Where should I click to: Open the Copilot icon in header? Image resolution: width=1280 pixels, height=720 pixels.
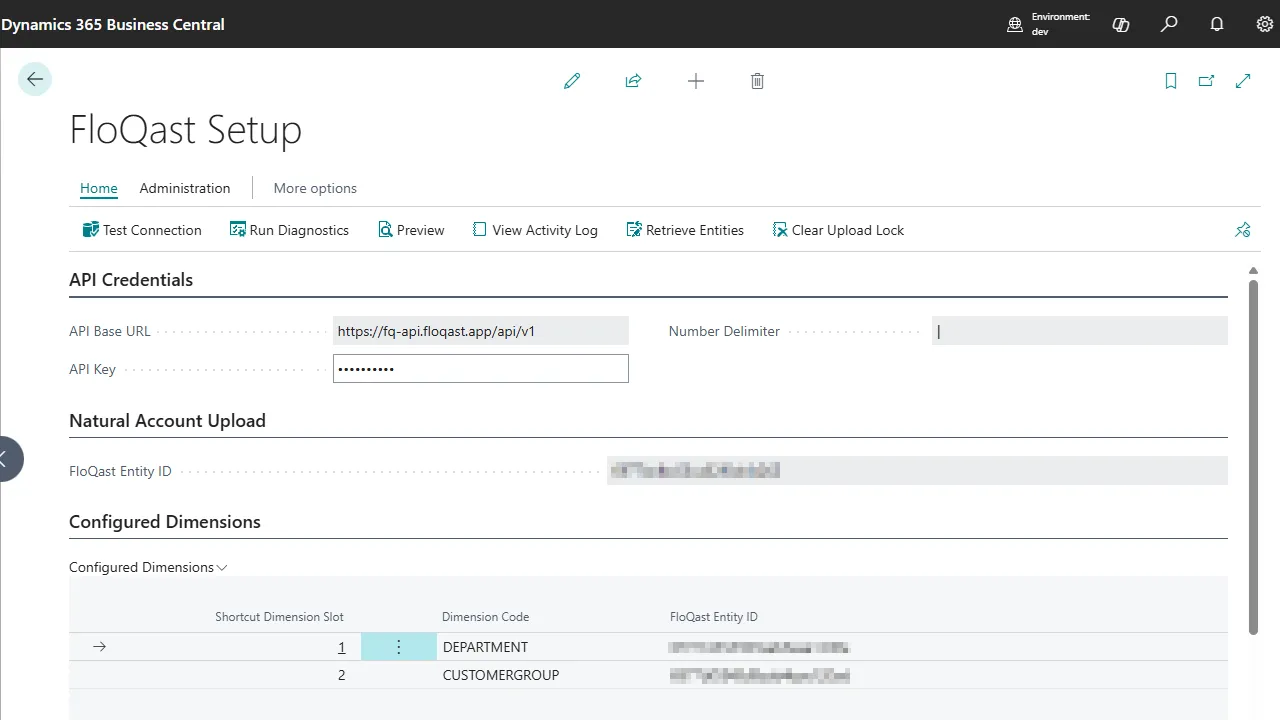[x=1121, y=24]
